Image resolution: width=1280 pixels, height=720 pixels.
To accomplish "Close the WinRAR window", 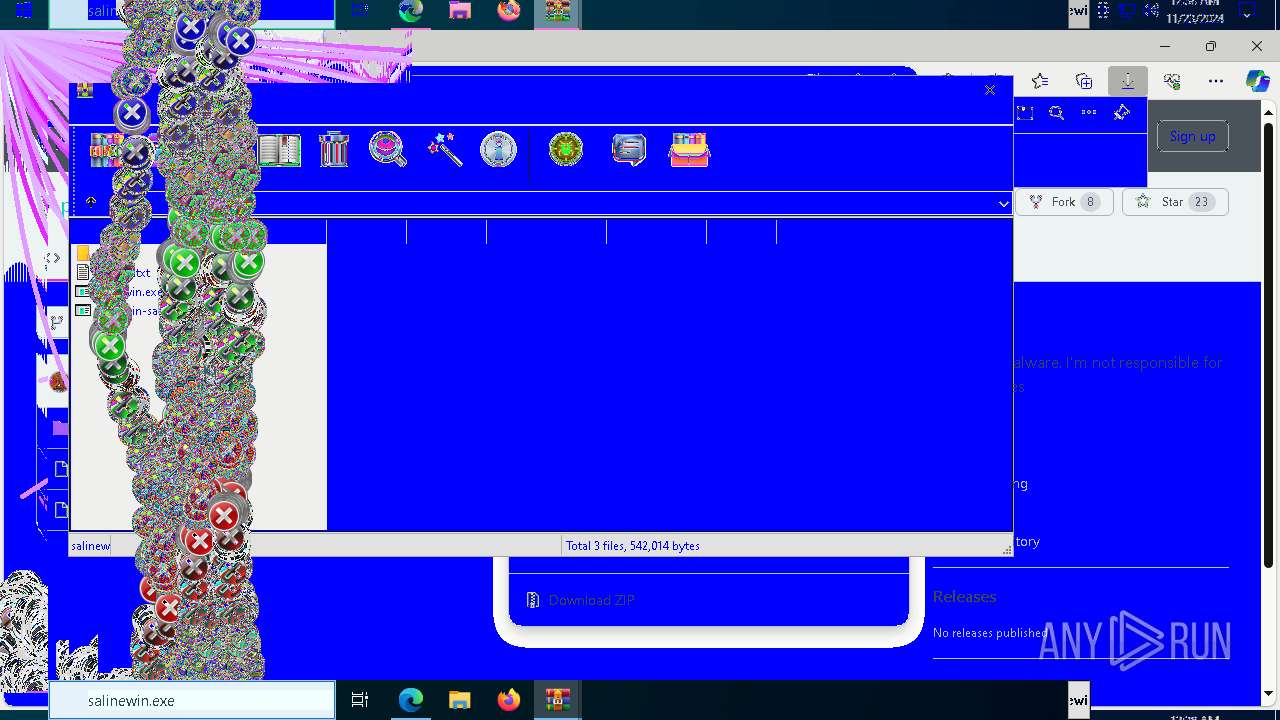I will [x=990, y=90].
